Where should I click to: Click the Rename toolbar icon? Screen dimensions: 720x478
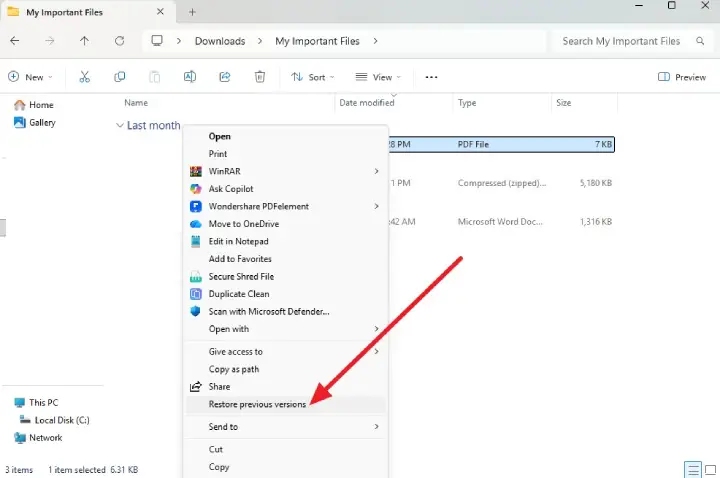coord(190,77)
